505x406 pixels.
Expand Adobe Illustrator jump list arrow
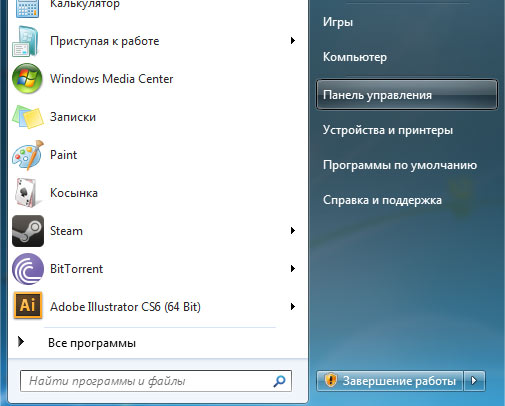click(293, 307)
